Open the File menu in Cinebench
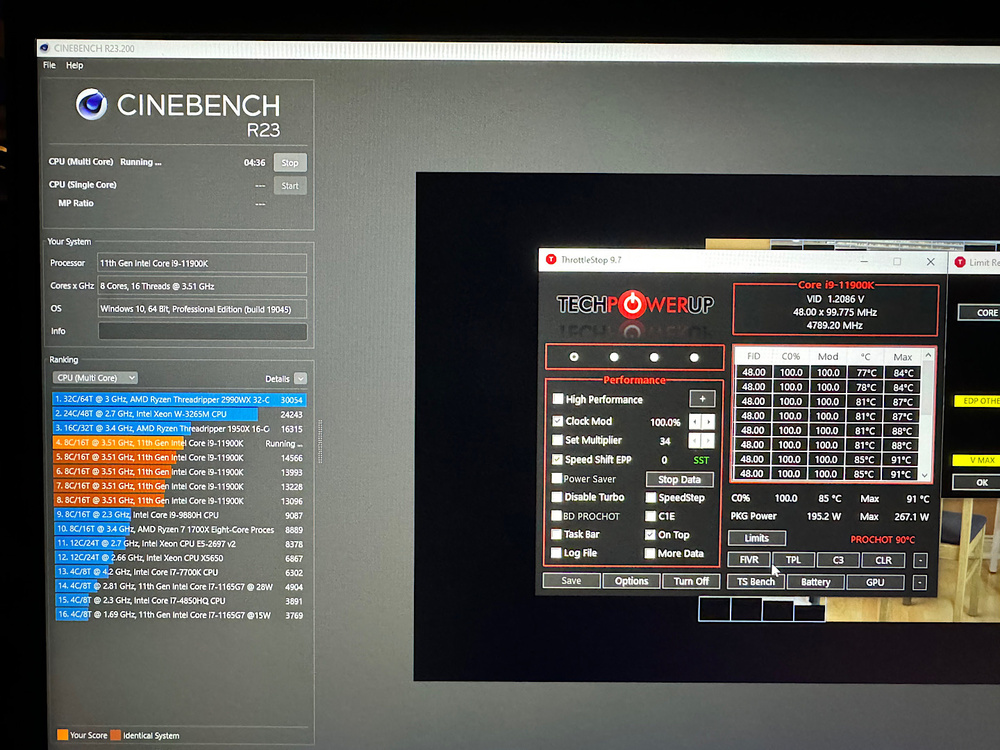 coord(49,66)
